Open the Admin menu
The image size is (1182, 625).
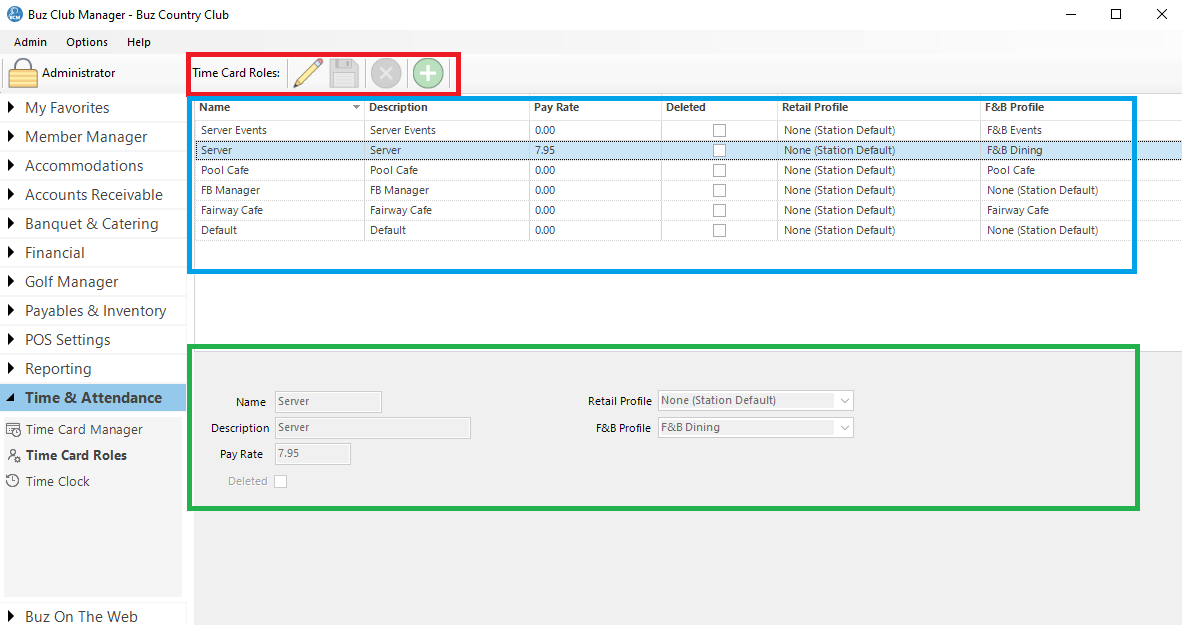click(x=30, y=42)
